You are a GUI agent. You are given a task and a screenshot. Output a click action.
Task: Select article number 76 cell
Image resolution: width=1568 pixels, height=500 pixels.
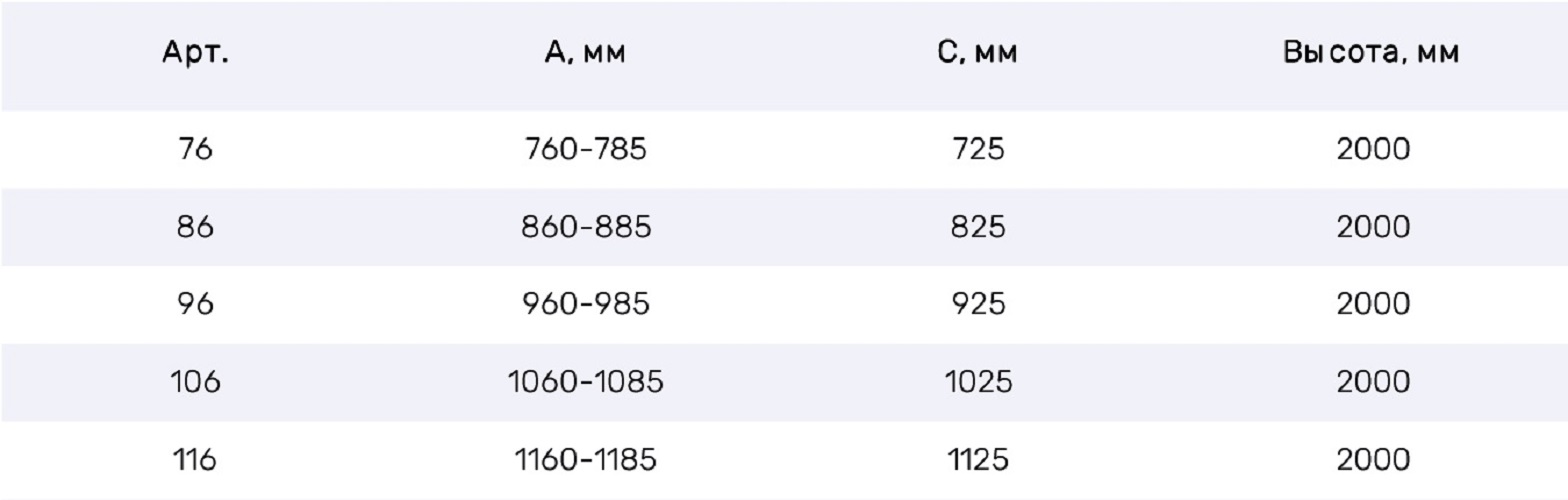(195, 150)
